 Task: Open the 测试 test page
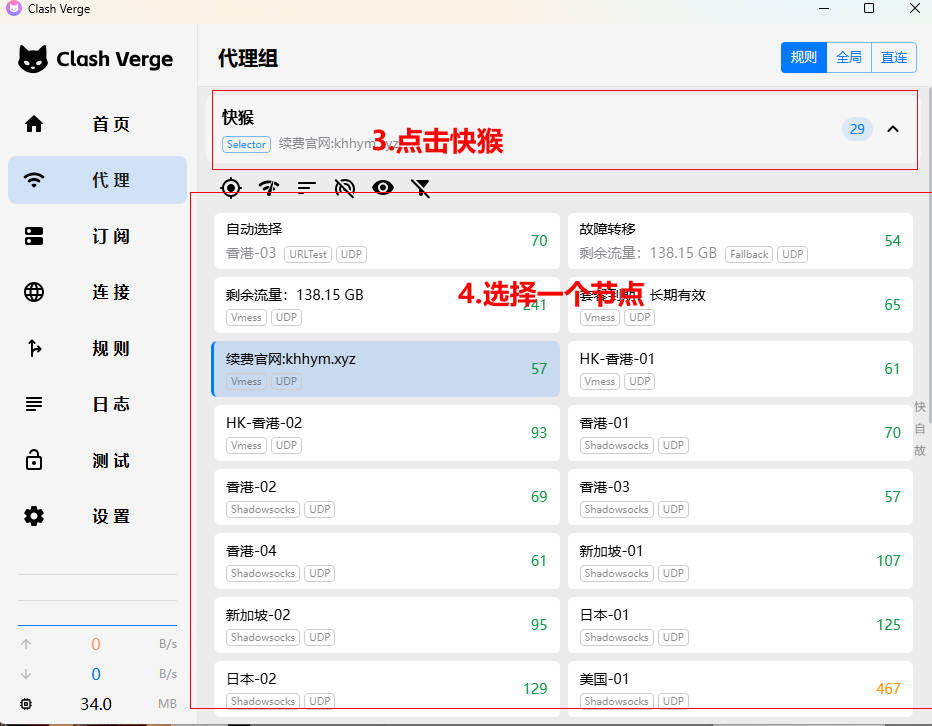click(x=97, y=460)
